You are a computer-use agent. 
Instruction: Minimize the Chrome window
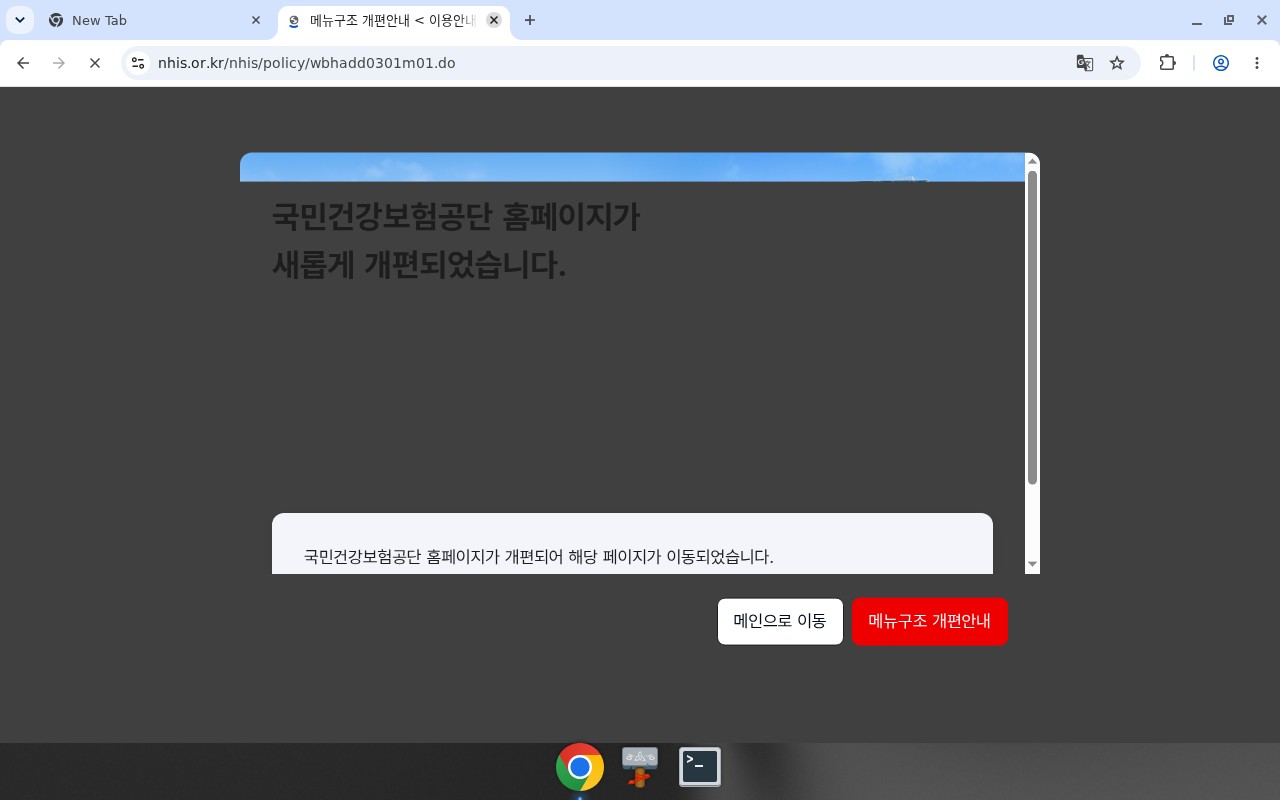click(x=1197, y=20)
